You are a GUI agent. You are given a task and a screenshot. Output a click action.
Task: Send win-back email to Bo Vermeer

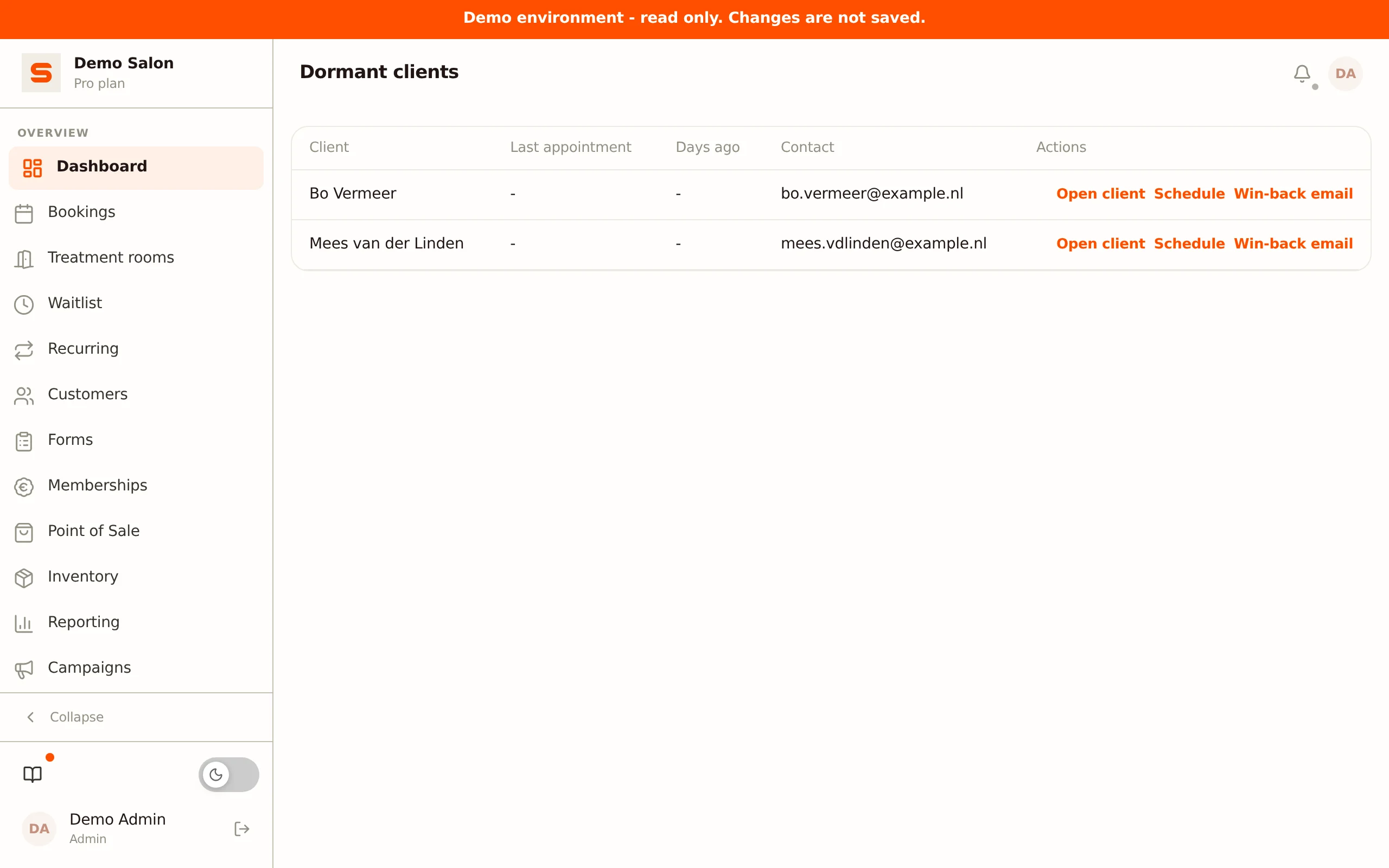(1293, 194)
